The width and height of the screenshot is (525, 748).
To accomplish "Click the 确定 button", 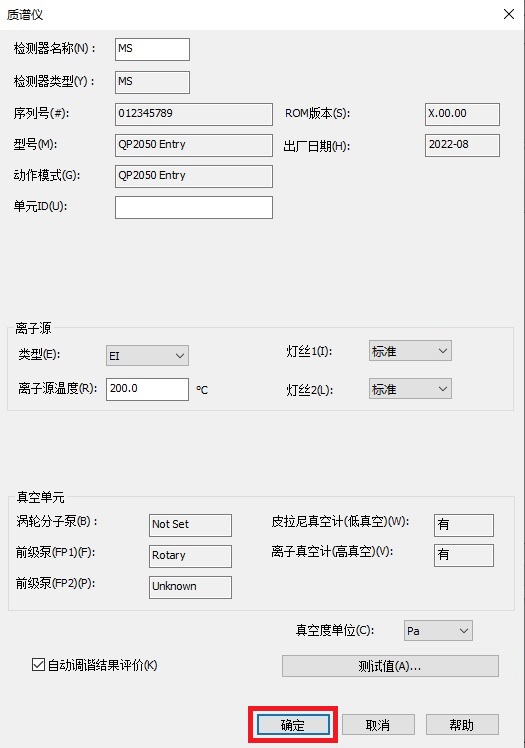I will pos(293,725).
